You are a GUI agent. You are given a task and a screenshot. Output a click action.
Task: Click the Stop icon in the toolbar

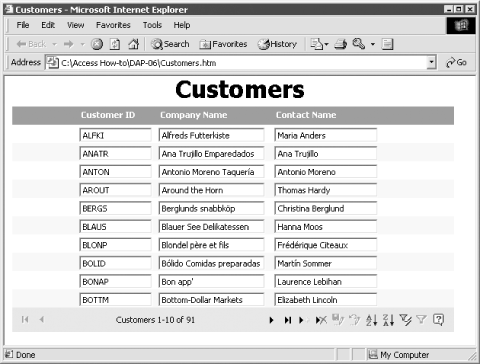click(x=97, y=44)
